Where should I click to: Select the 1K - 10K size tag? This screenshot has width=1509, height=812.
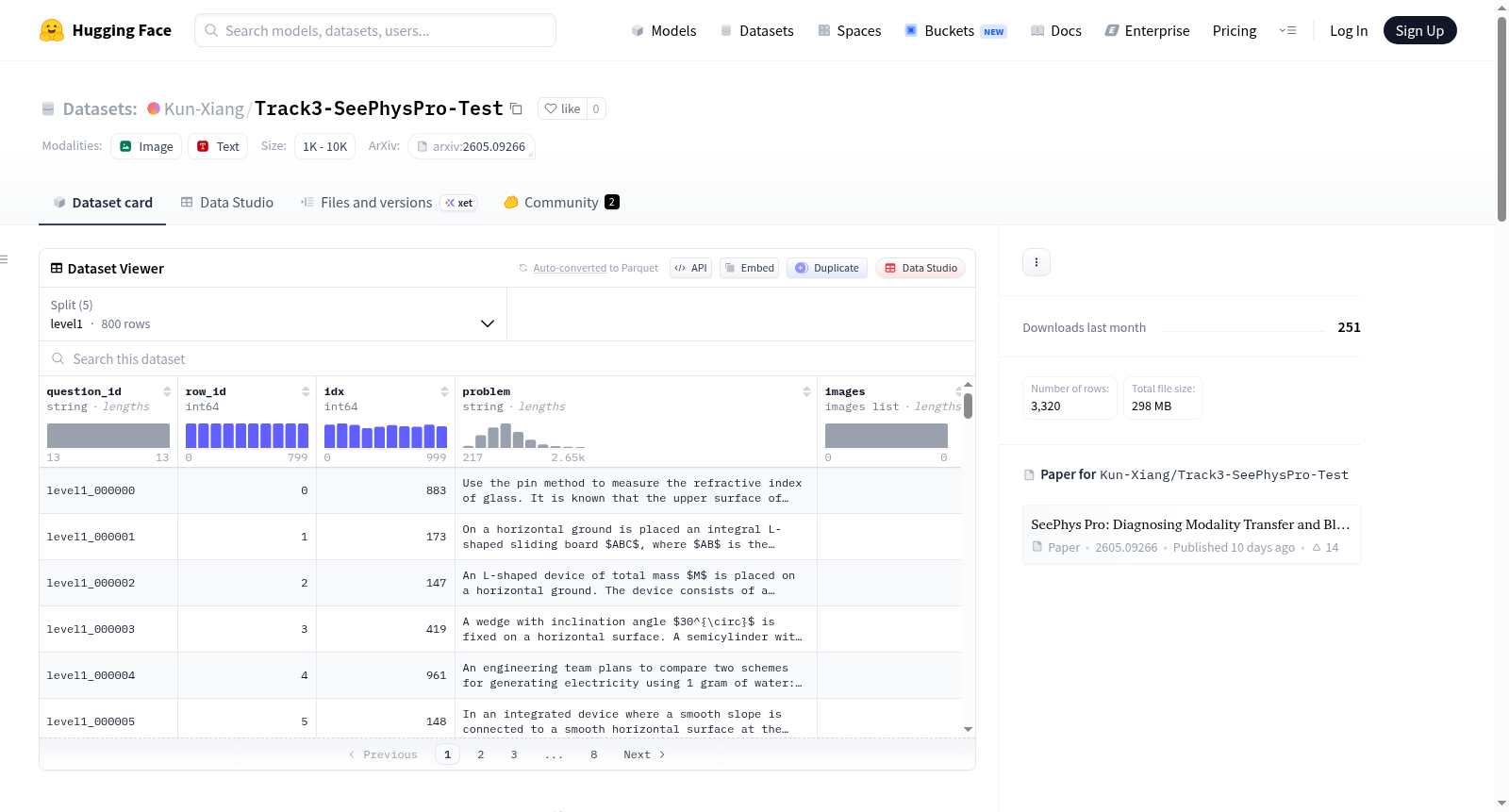(325, 146)
